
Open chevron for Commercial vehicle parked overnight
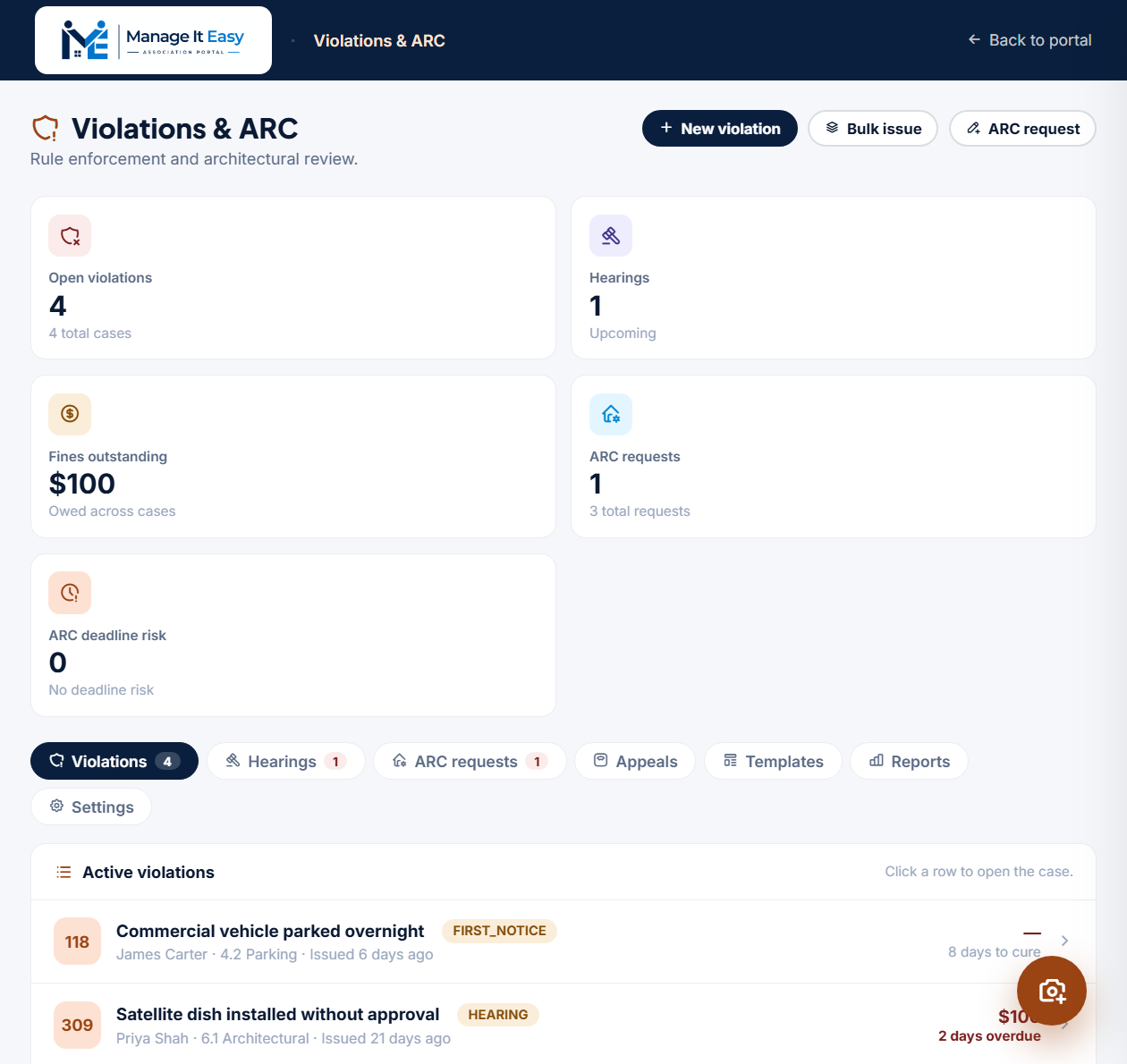pyautogui.click(x=1064, y=941)
